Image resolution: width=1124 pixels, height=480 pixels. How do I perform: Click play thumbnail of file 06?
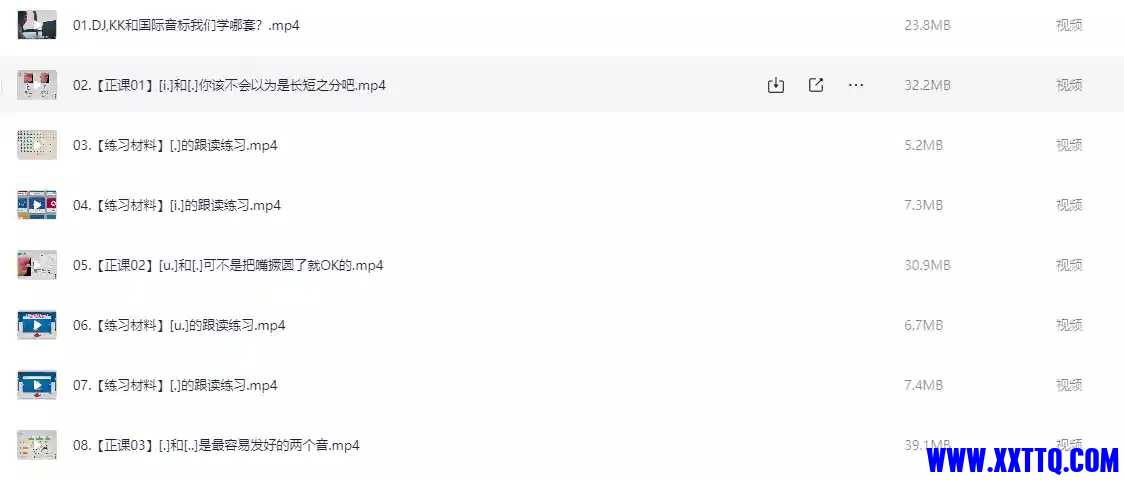37,325
